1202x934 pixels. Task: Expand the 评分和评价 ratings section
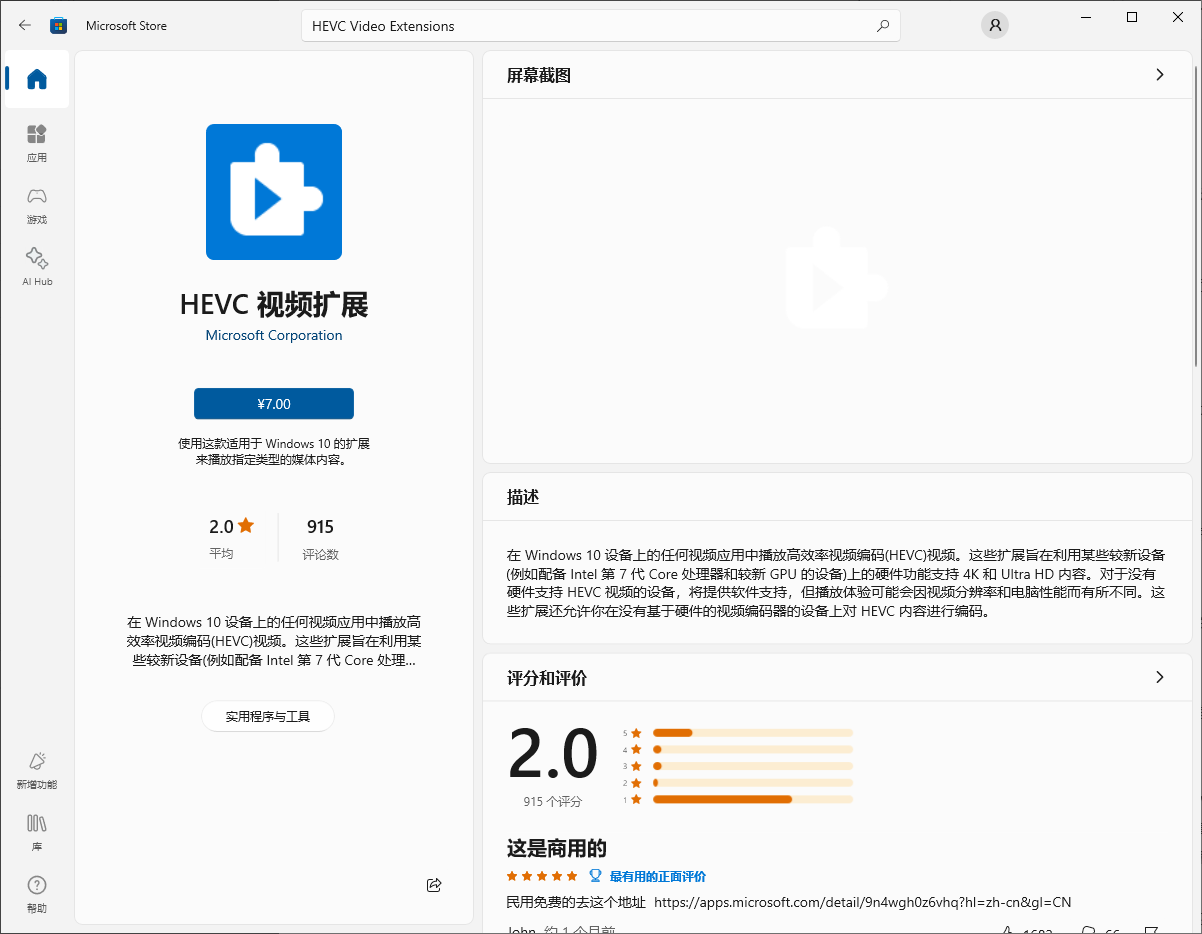pos(1159,677)
